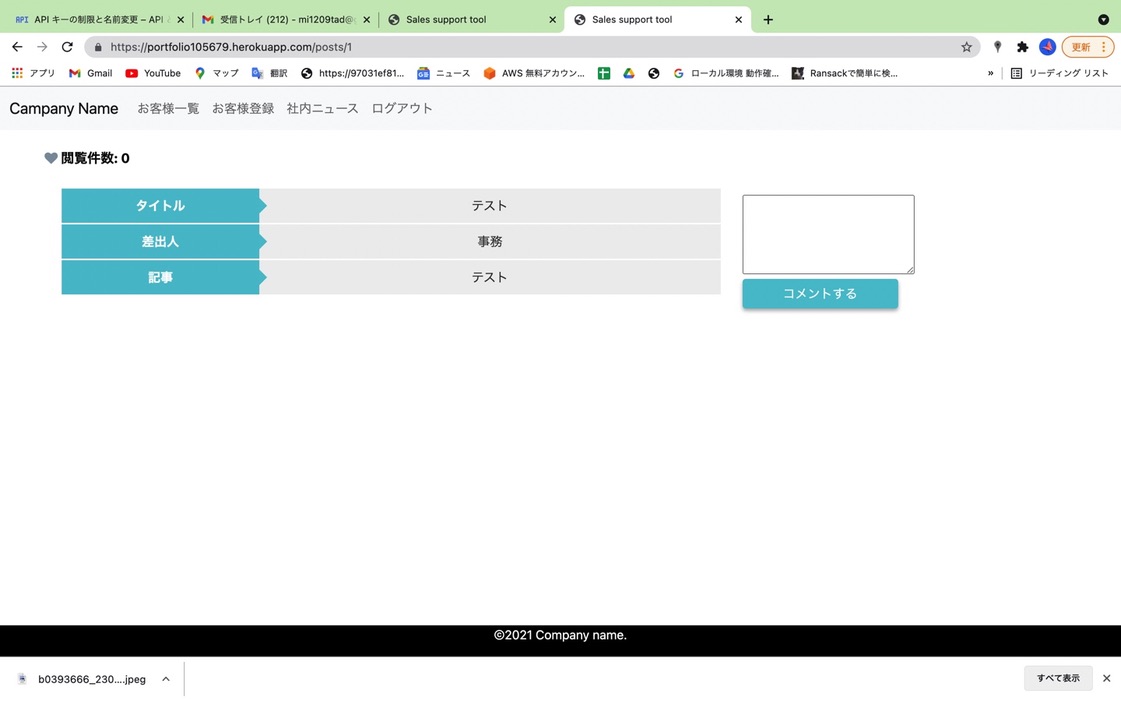The width and height of the screenshot is (1121, 701).
Task: Click the URL address bar
Action: click(x=533, y=47)
